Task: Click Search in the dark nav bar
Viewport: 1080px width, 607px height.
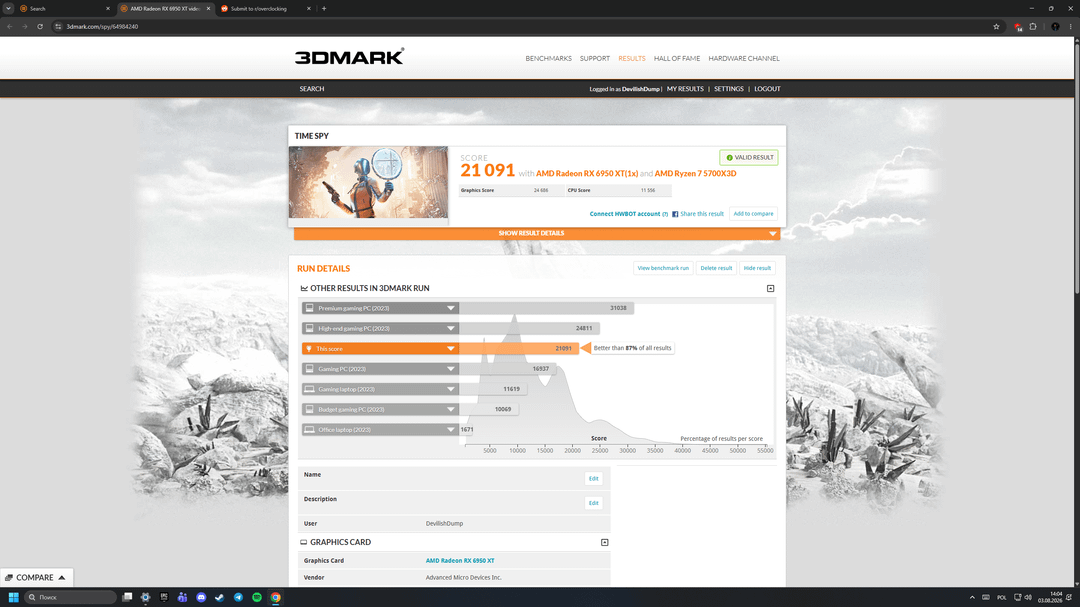Action: [x=311, y=89]
